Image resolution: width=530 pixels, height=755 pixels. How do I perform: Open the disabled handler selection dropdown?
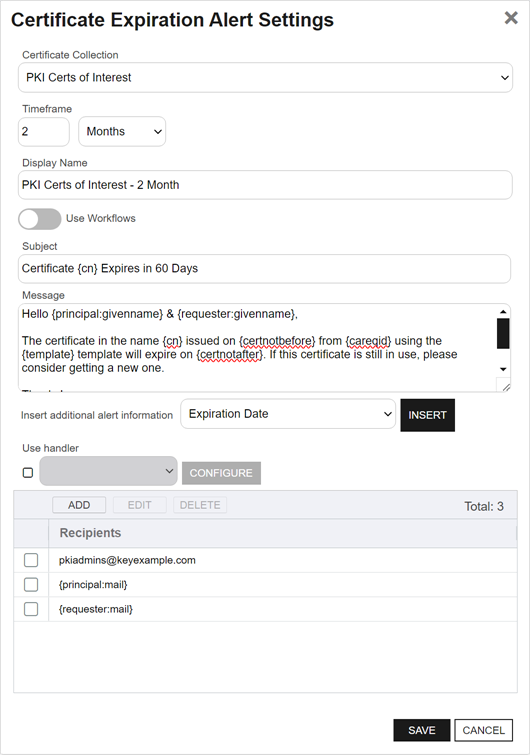pos(108,471)
